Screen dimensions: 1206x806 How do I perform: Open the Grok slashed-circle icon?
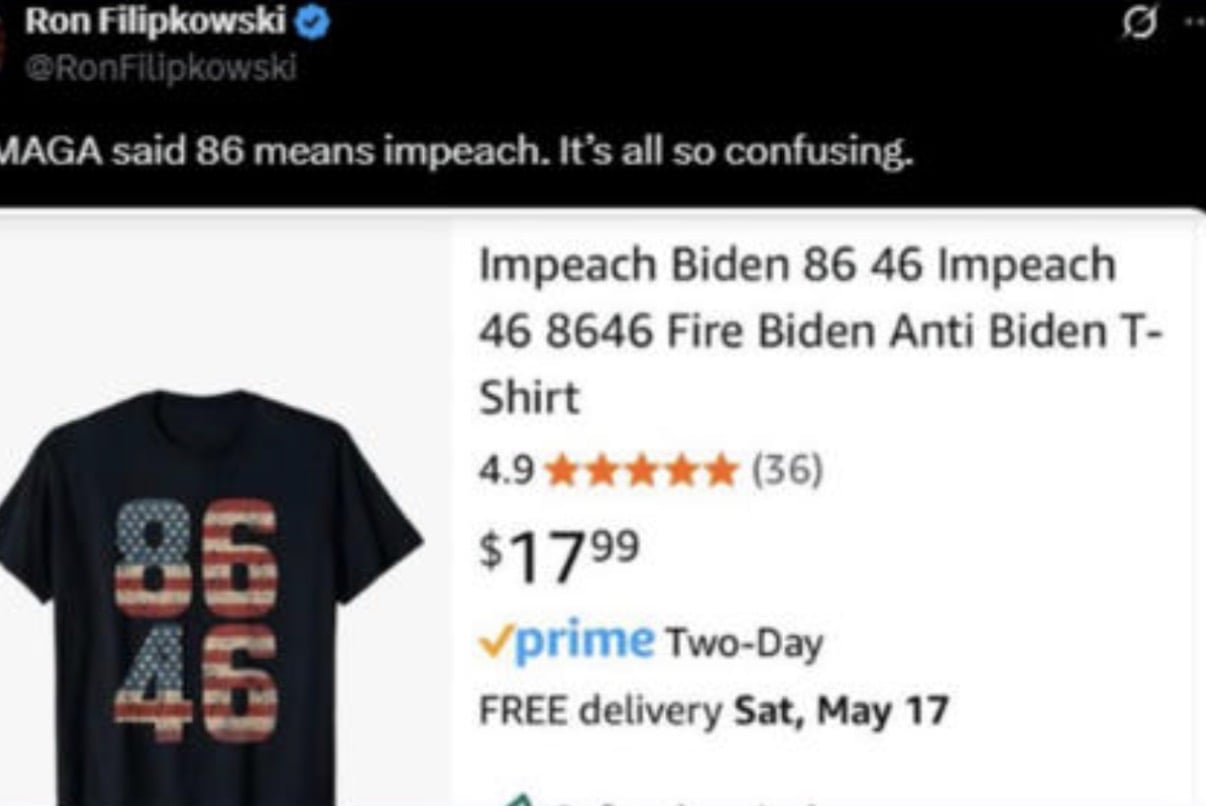(1136, 23)
